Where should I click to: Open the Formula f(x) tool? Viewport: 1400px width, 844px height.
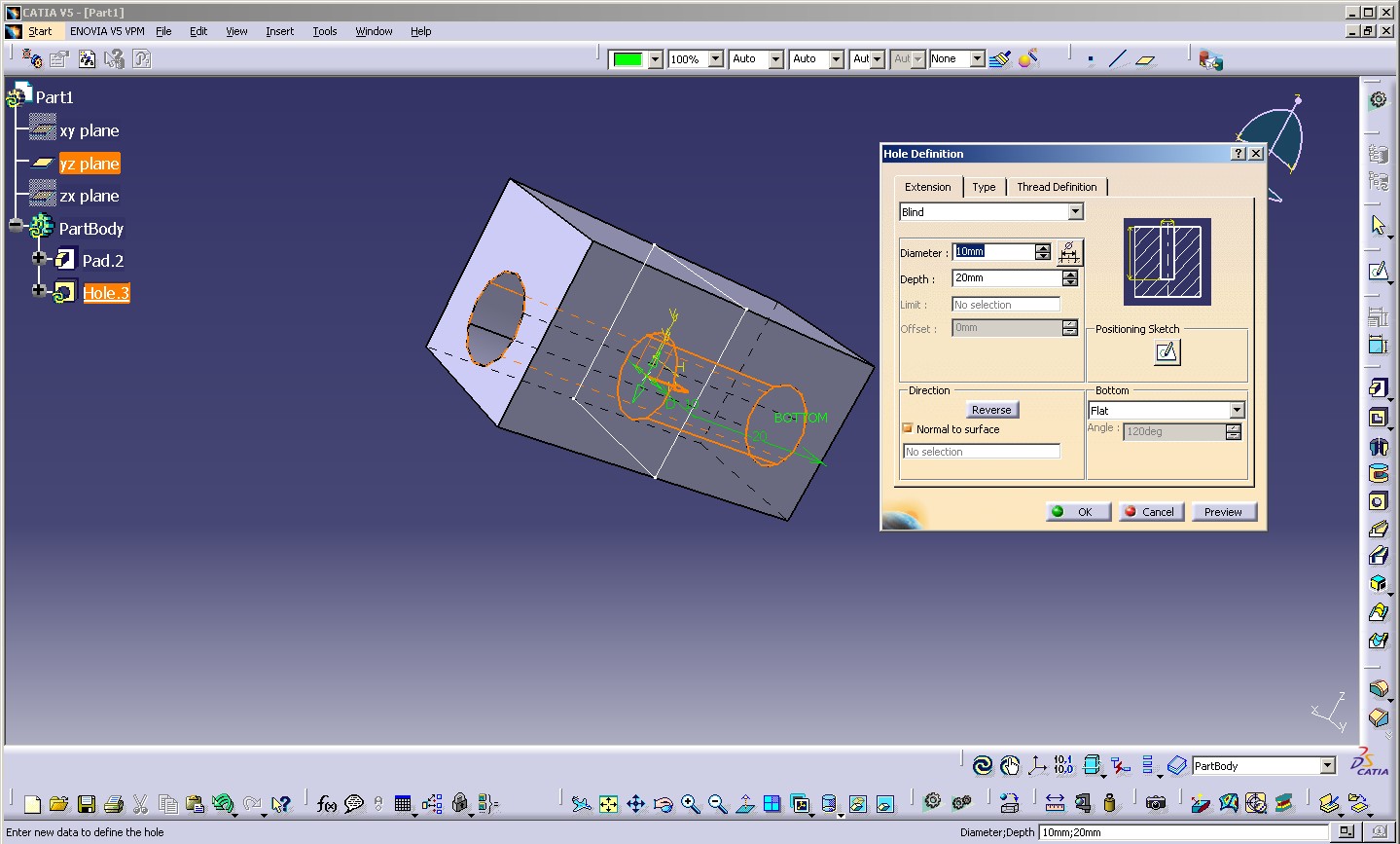click(x=326, y=804)
